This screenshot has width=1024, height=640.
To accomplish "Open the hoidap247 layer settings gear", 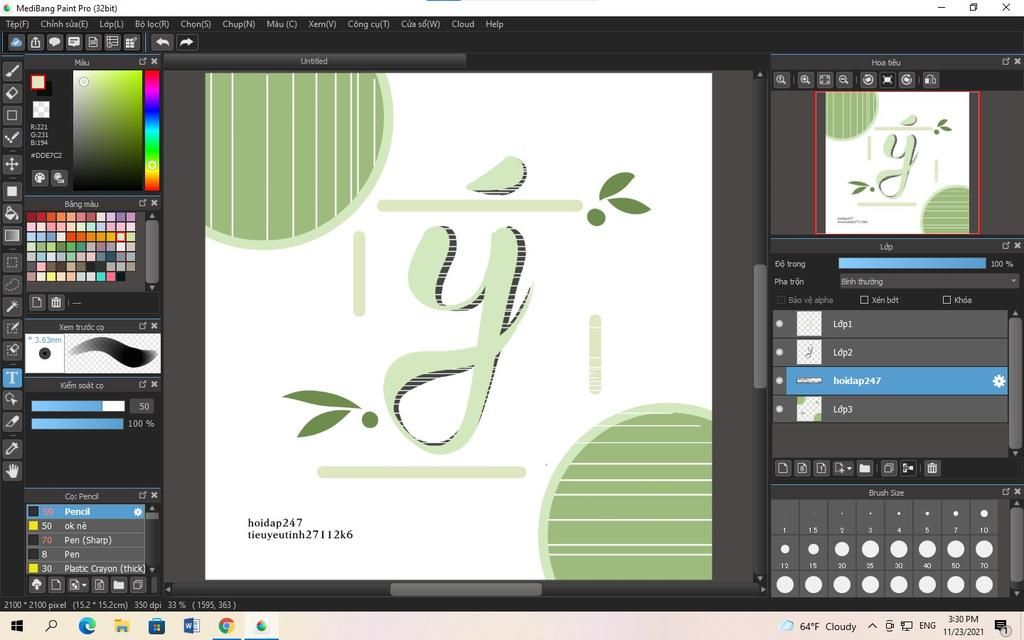I will [999, 381].
